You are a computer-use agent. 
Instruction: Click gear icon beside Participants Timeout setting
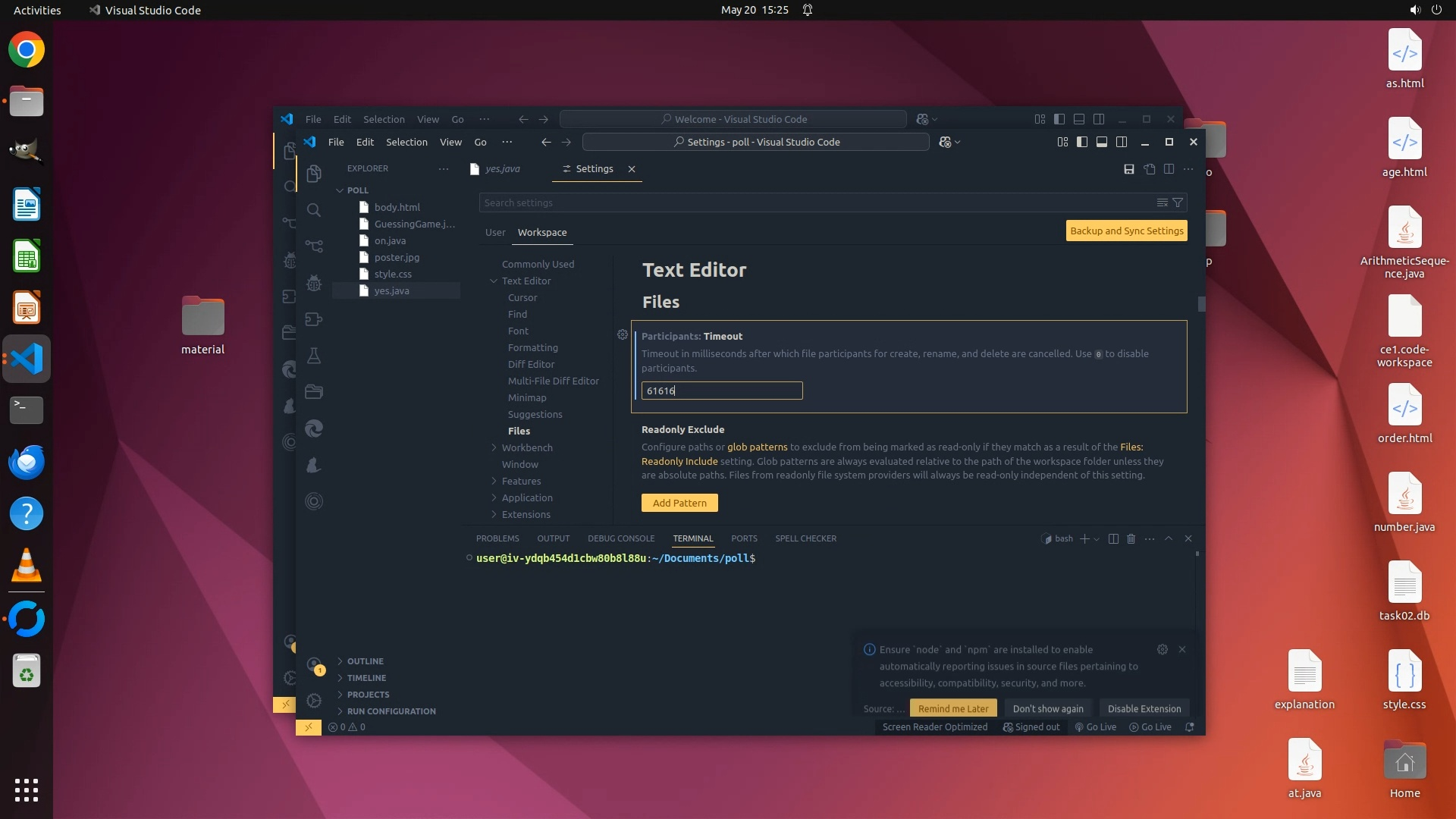point(623,334)
